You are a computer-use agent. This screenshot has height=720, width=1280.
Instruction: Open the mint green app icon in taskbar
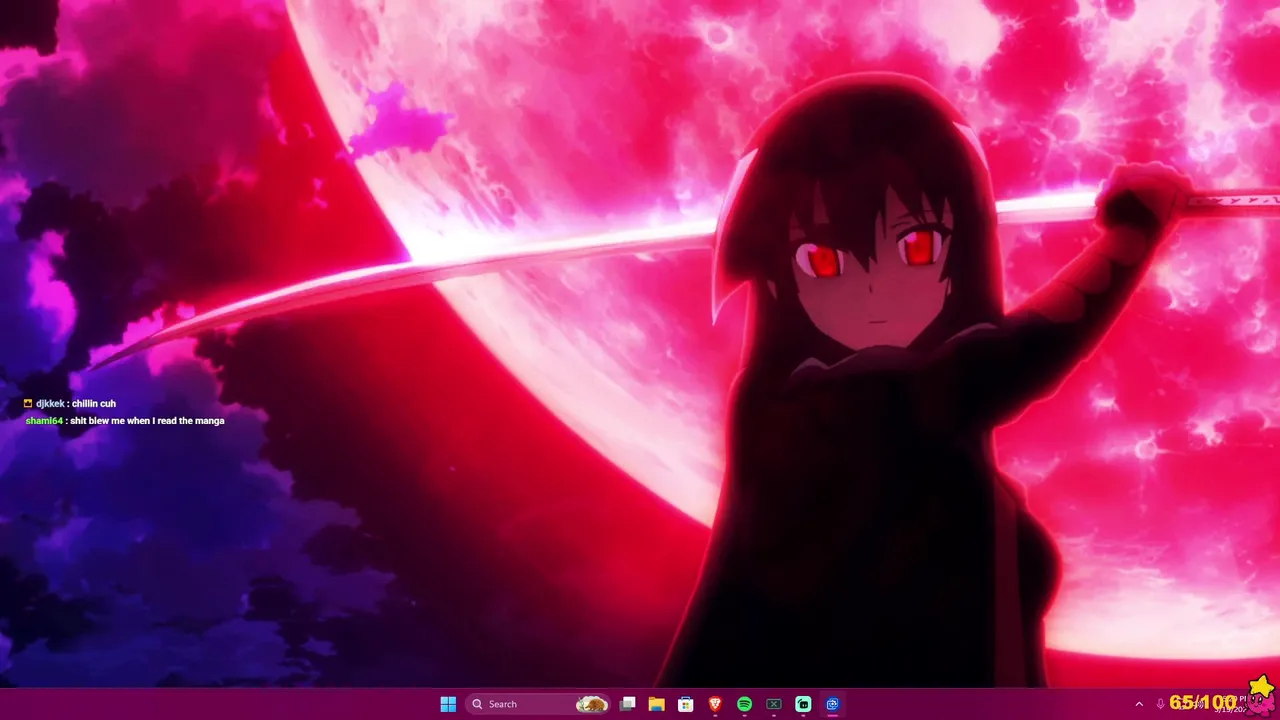pos(803,704)
